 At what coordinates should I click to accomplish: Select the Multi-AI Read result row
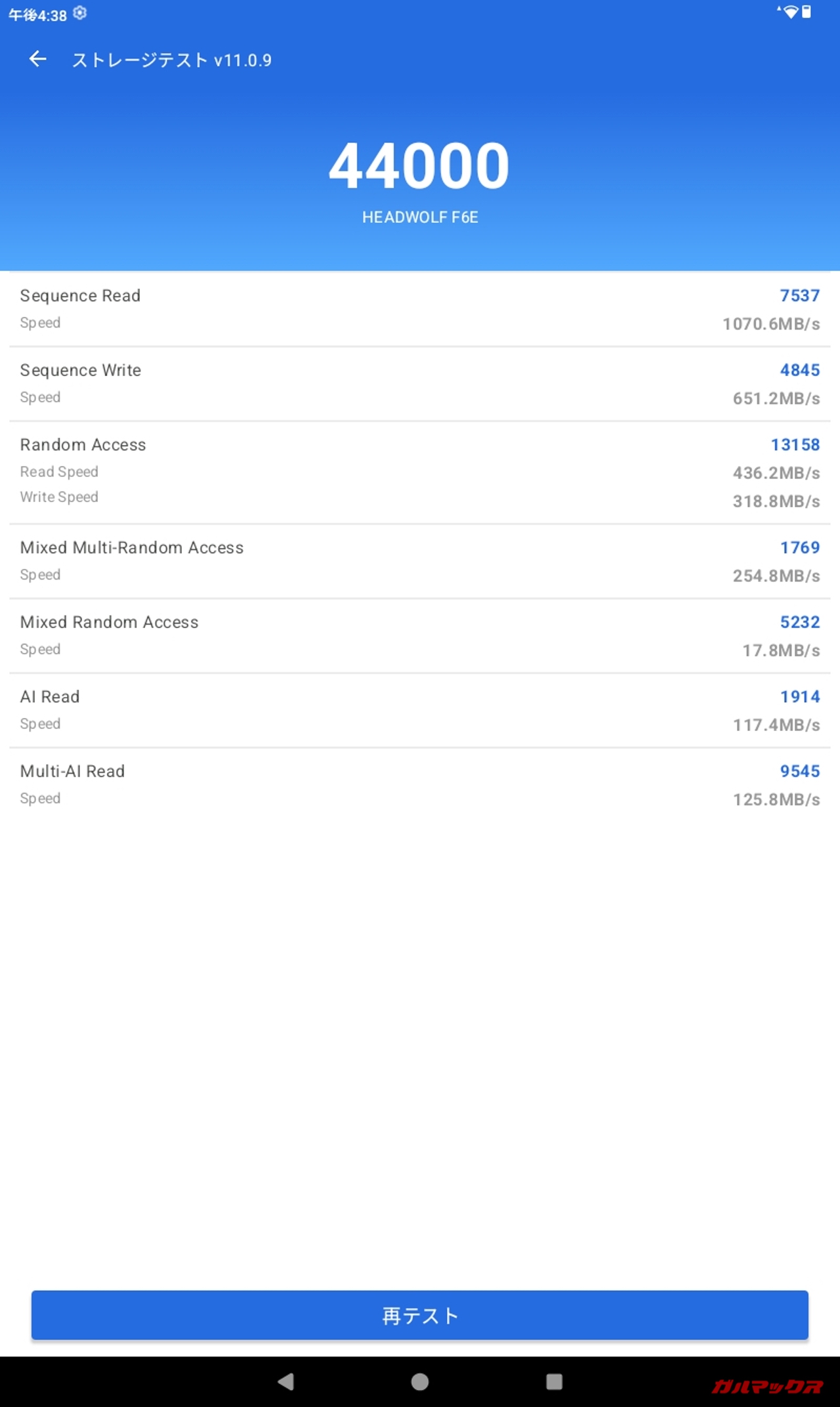coord(420,785)
